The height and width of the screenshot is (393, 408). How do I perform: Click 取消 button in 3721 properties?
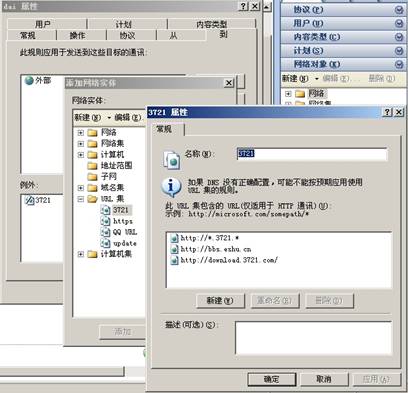[324, 379]
